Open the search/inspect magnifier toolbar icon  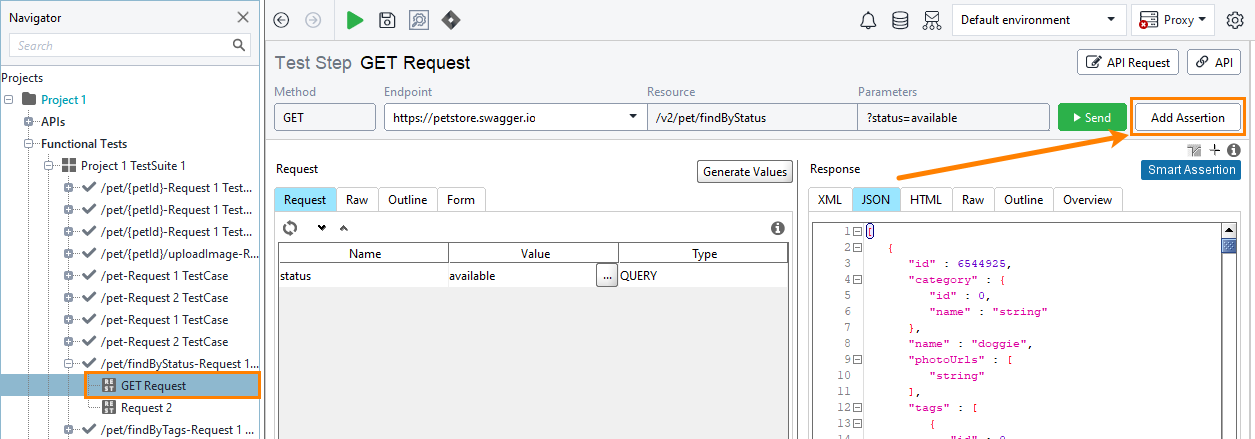pos(419,20)
